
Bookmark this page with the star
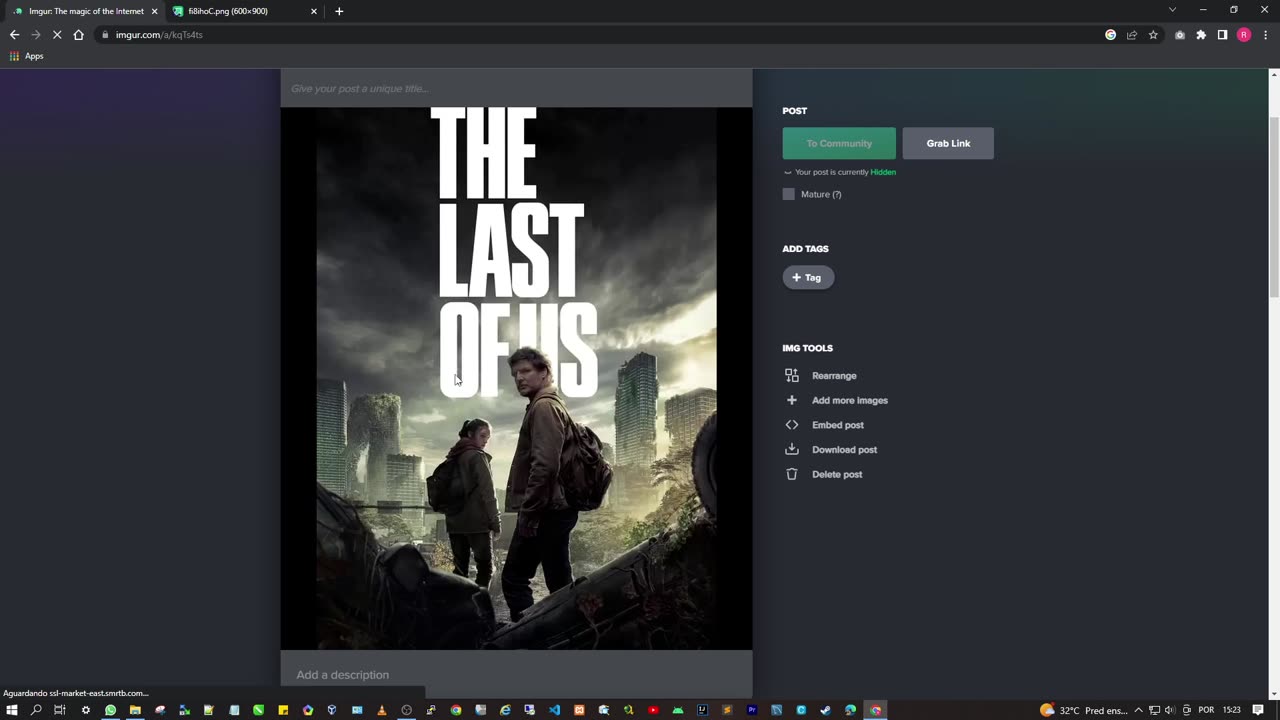click(1153, 35)
